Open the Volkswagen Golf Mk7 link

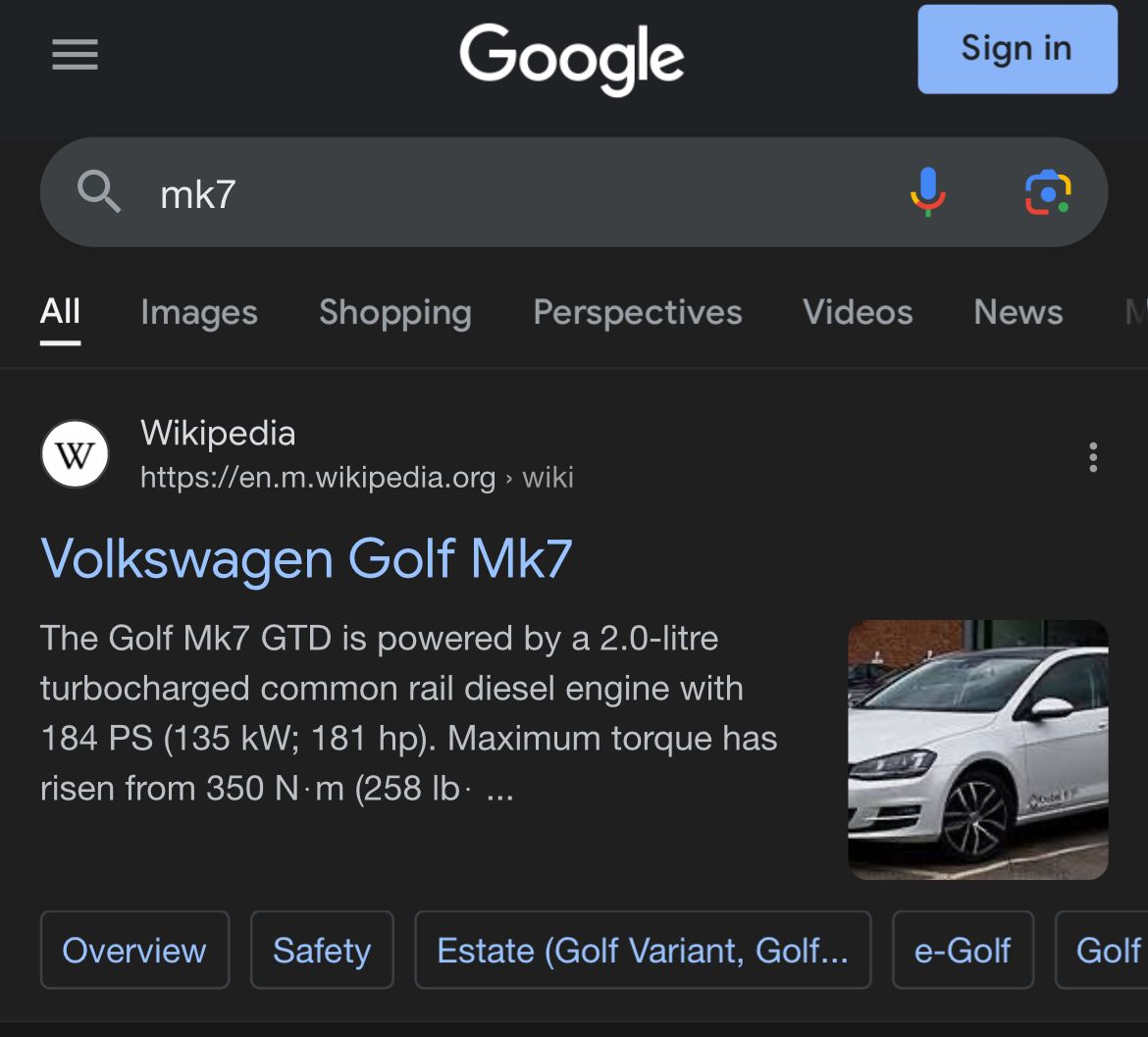click(306, 558)
